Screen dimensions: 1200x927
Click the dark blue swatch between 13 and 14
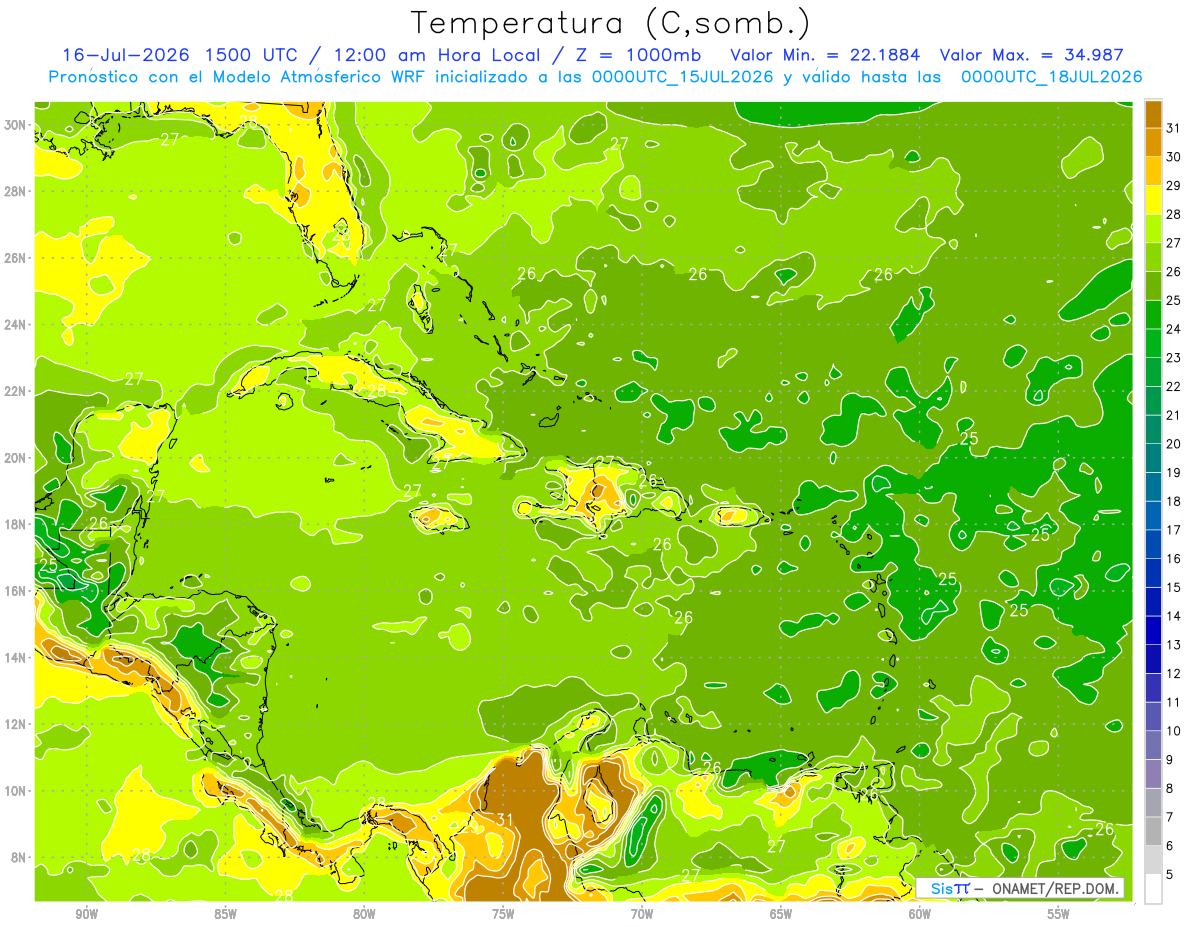click(x=1154, y=630)
